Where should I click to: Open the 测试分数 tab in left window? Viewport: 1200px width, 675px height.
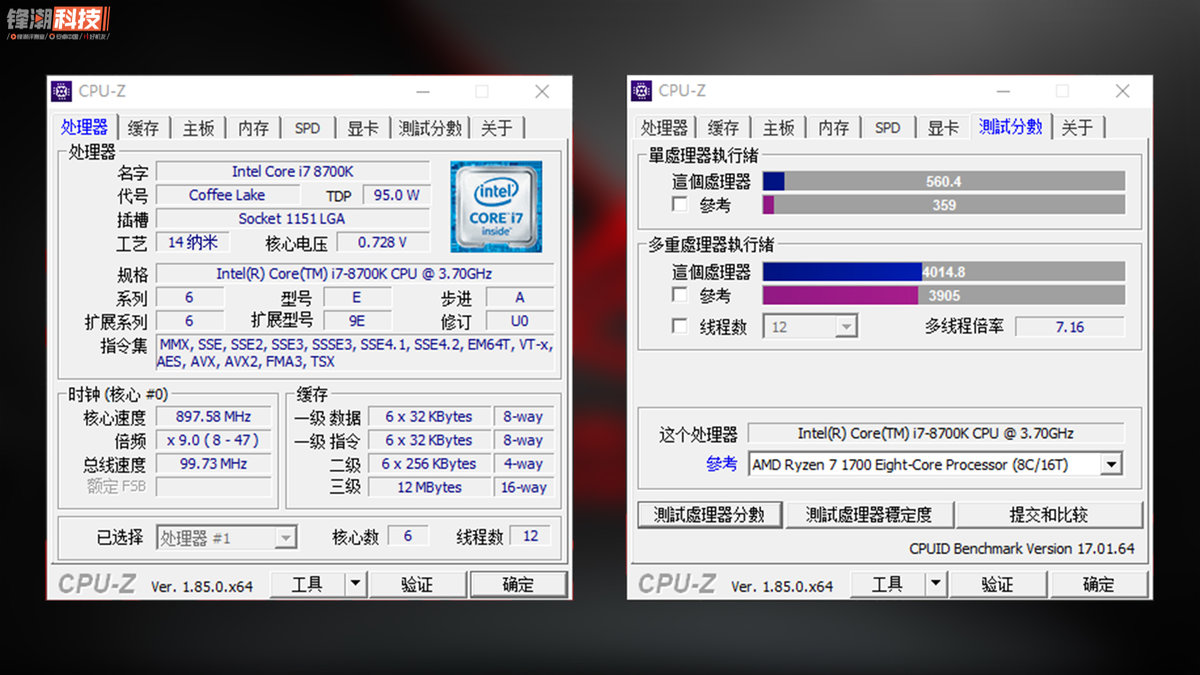[x=430, y=127]
